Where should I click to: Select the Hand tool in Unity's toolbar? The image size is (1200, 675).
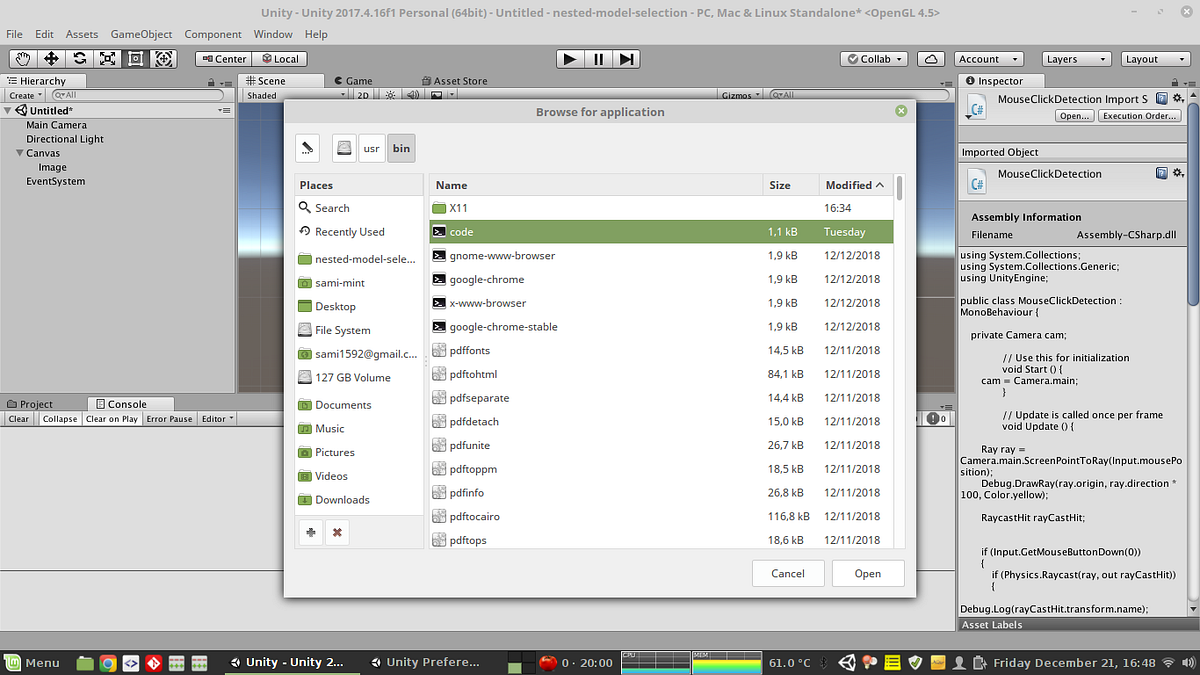(x=22, y=59)
